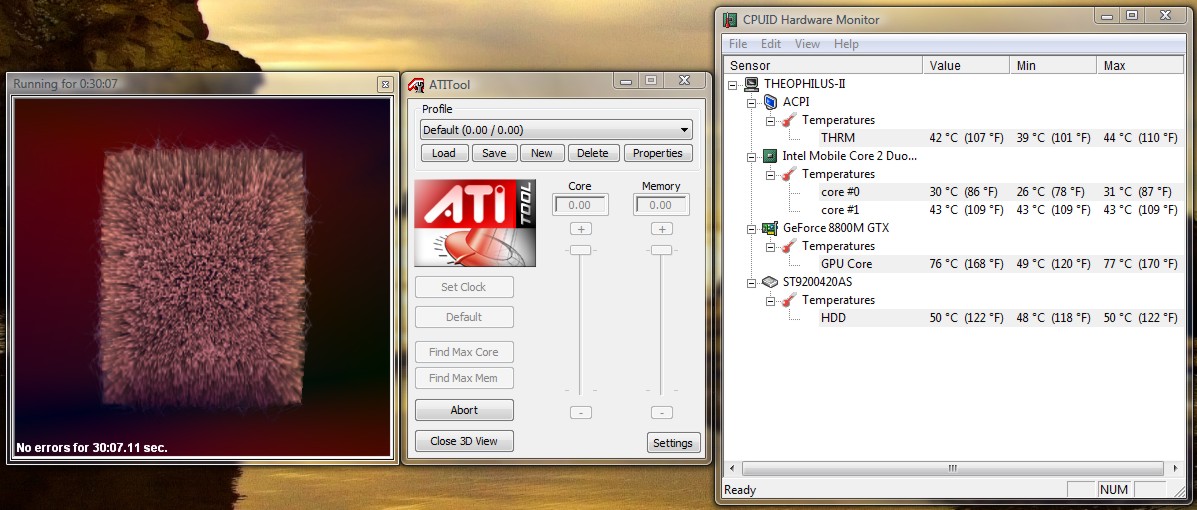Close the 3D view window with its X
1197x510 pixels.
385,84
